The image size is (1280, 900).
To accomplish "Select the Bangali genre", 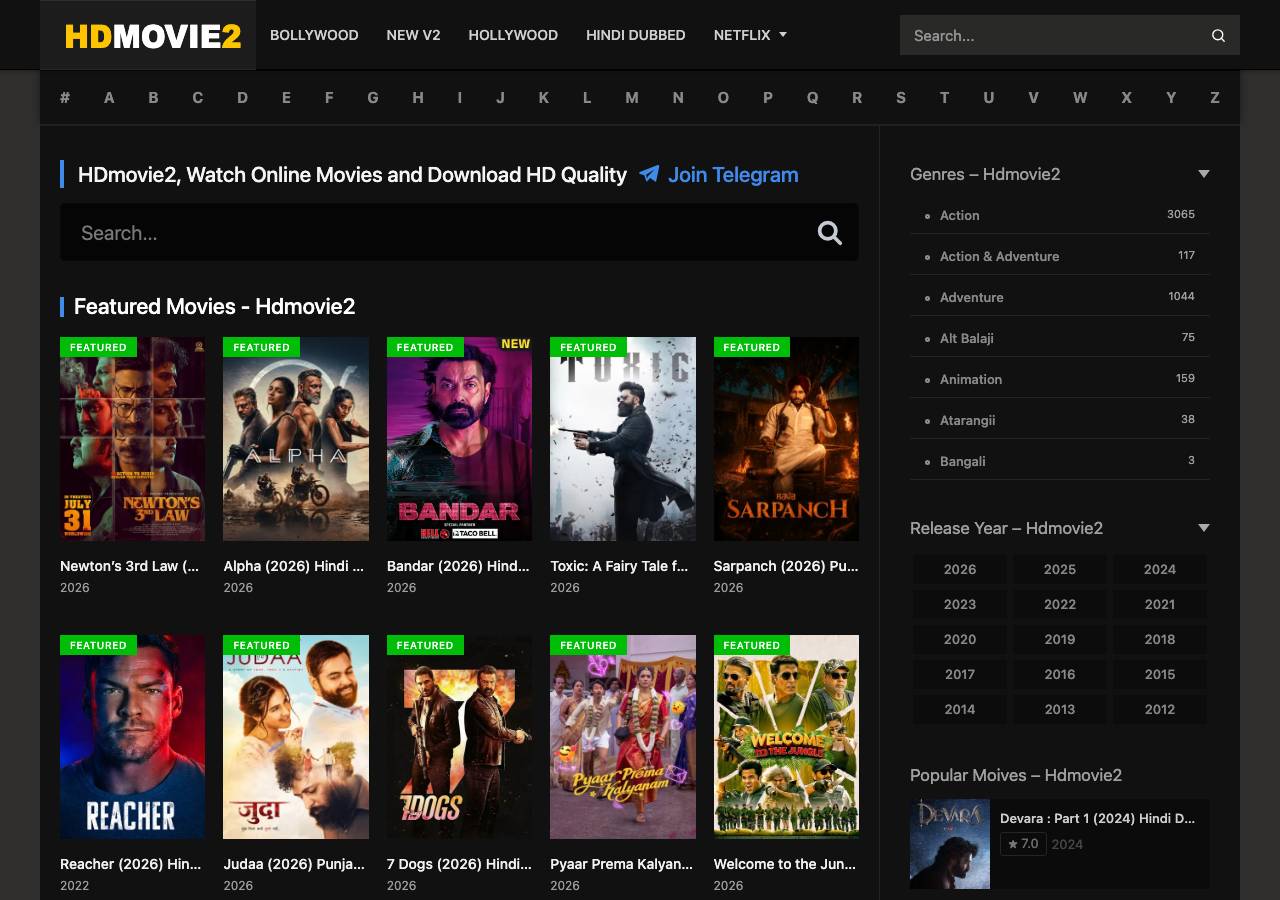I will tap(963, 461).
